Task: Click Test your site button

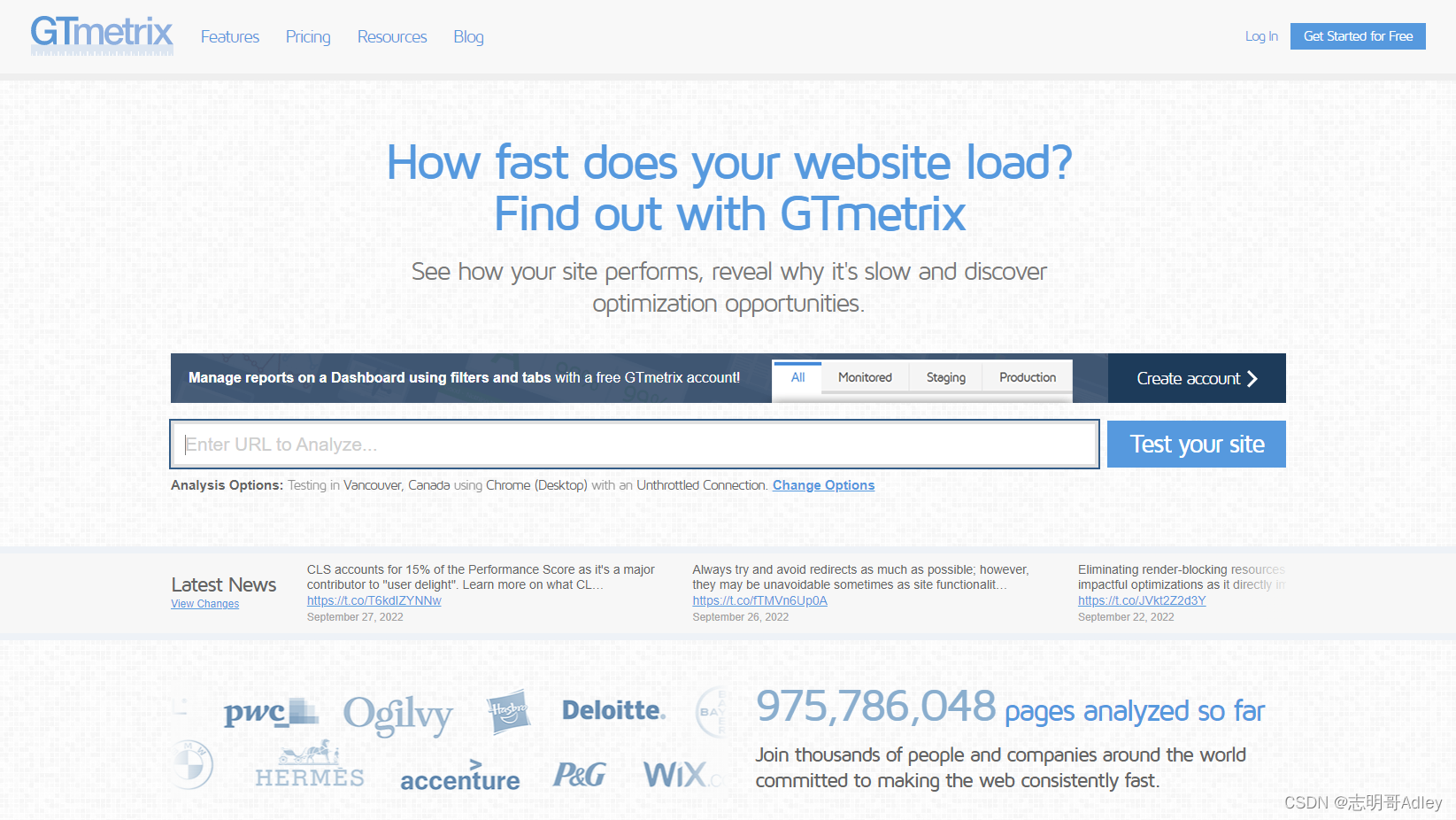Action: click(x=1197, y=445)
